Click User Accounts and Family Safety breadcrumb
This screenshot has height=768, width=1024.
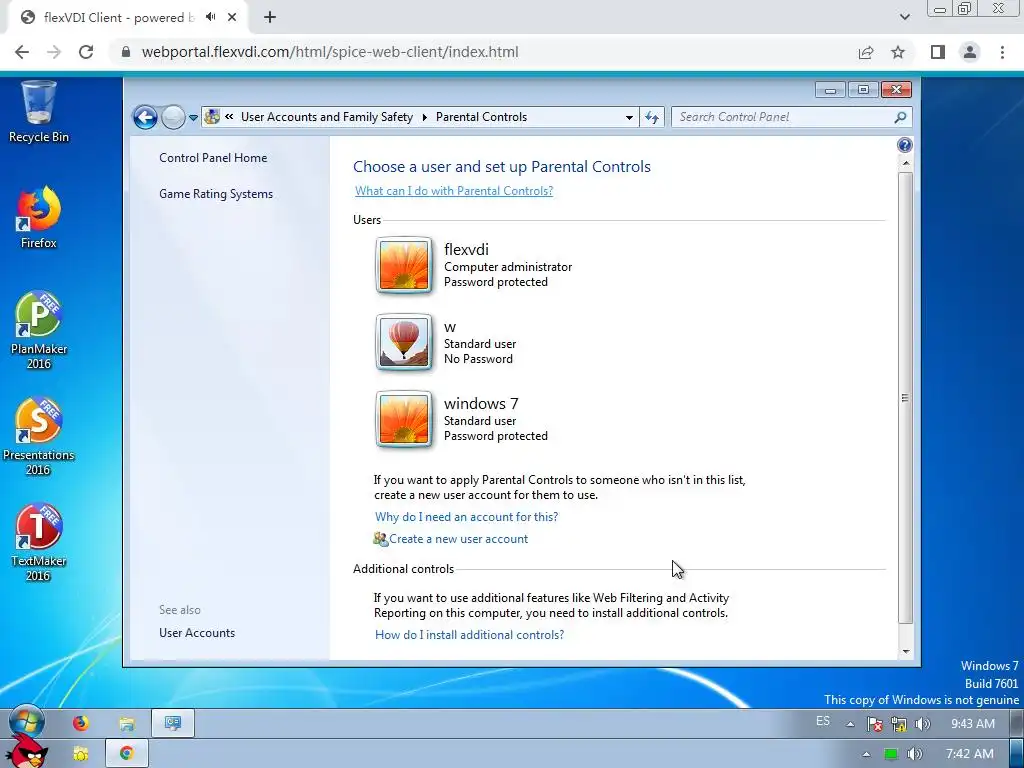pos(327,117)
